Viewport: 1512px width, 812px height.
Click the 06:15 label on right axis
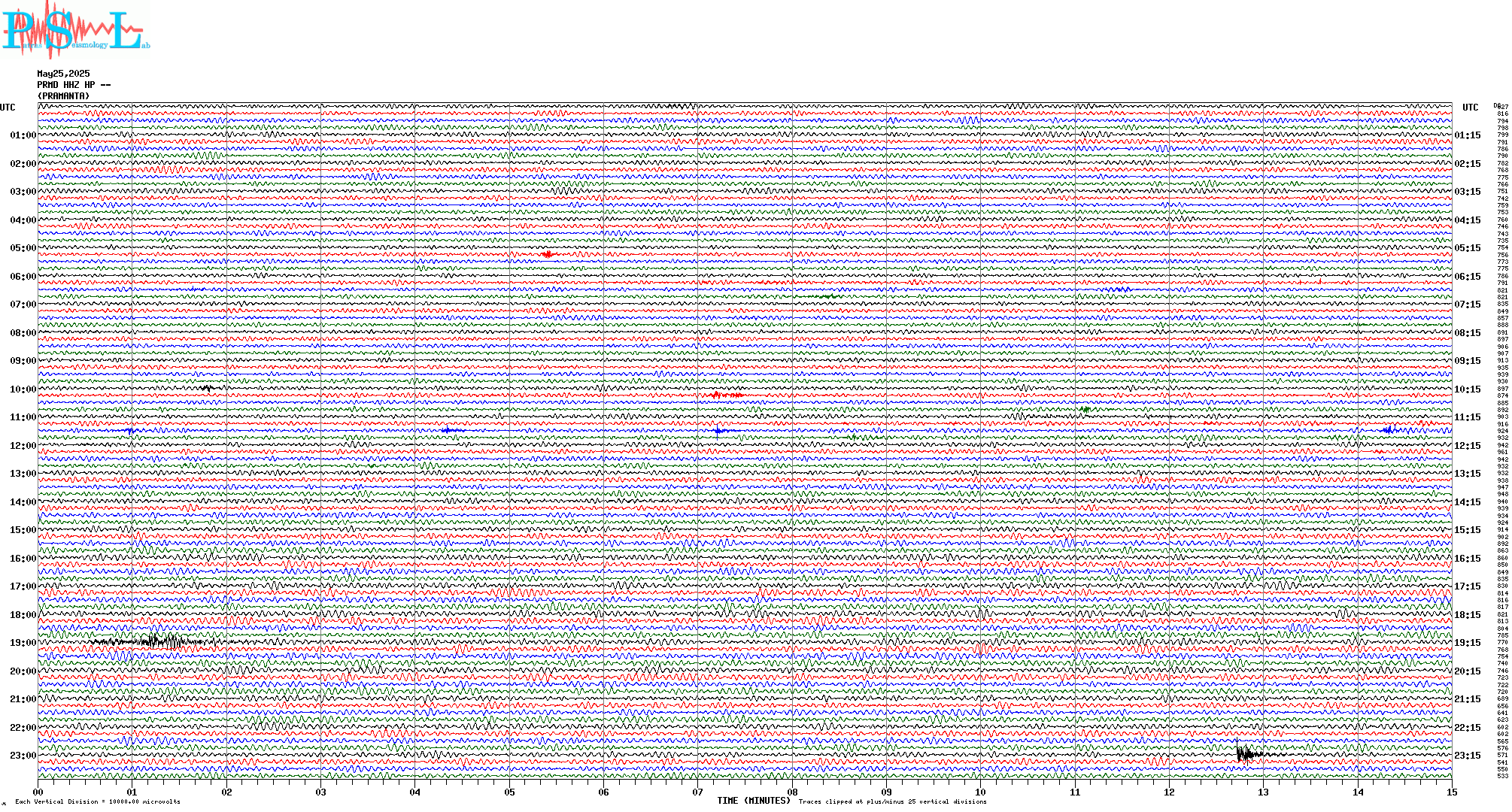pyautogui.click(x=1468, y=277)
